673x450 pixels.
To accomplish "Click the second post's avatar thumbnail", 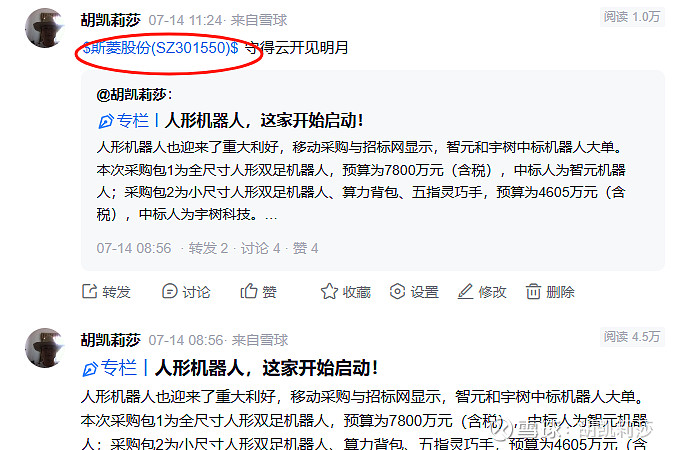I will coord(45,348).
